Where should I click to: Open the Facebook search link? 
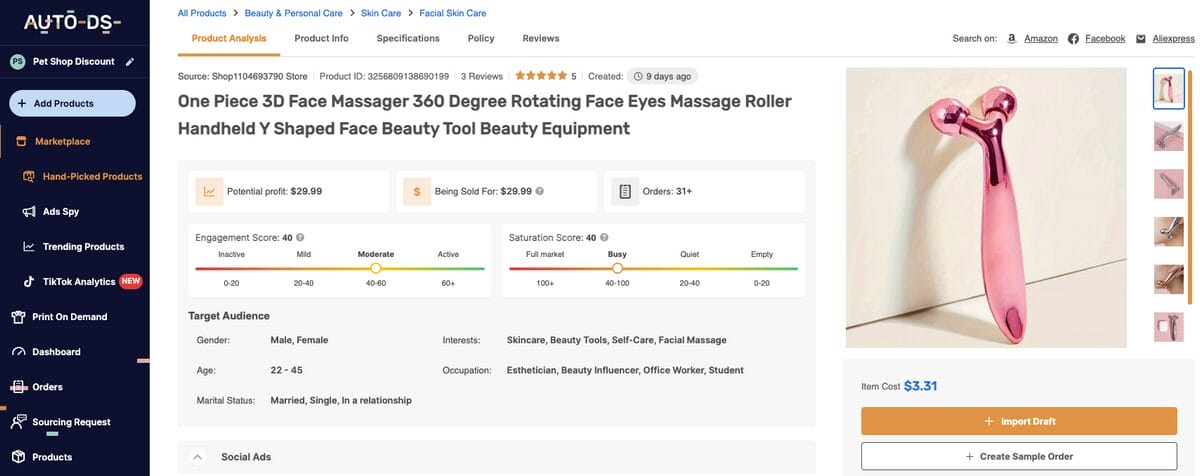pos(1105,38)
